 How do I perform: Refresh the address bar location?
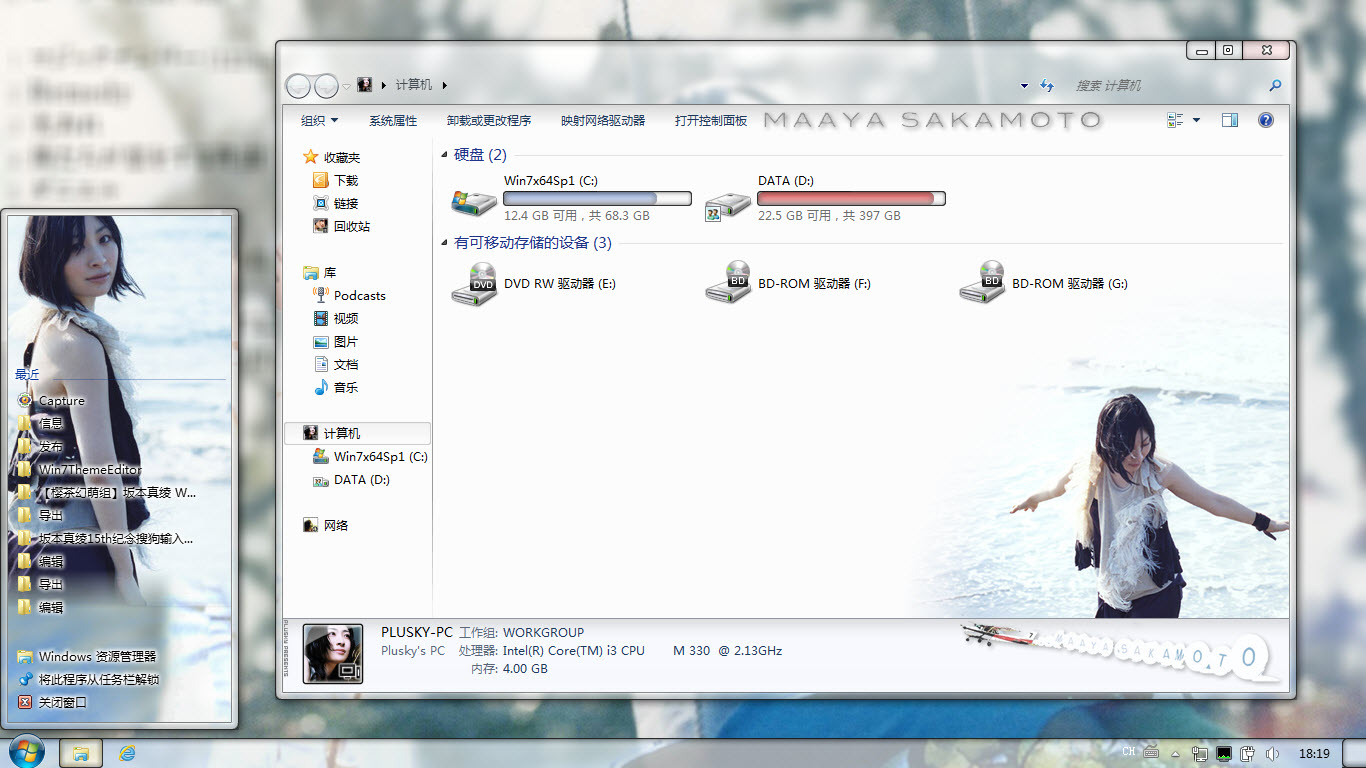coord(1047,86)
